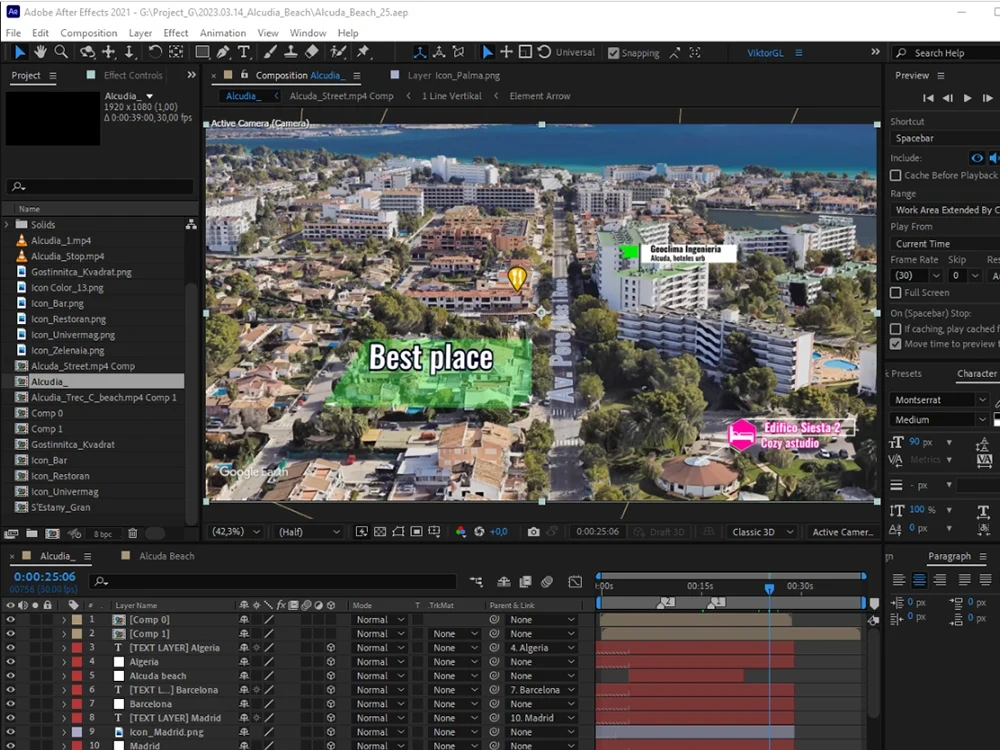Select the Pen tool
1000x750 pixels.
point(223,52)
